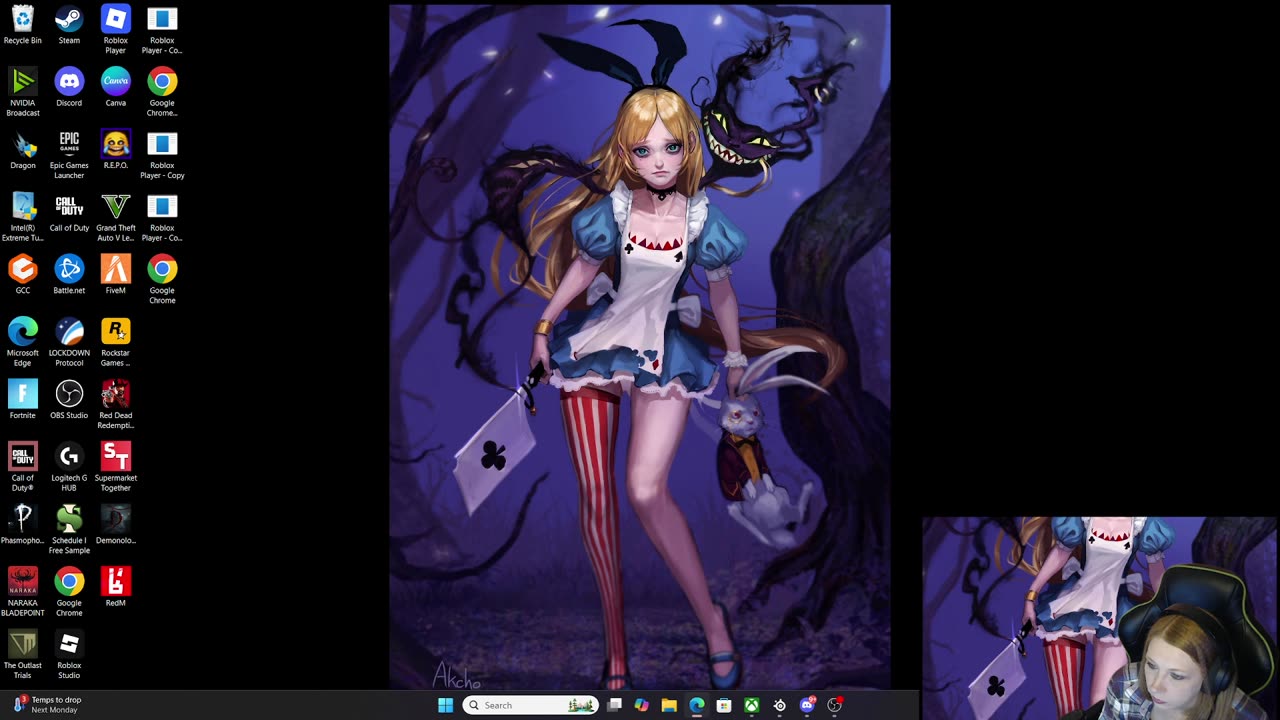This screenshot has height=720, width=1280.
Task: Select Grand Theft Auto V desktop shortcut
Action: pyautogui.click(x=116, y=217)
